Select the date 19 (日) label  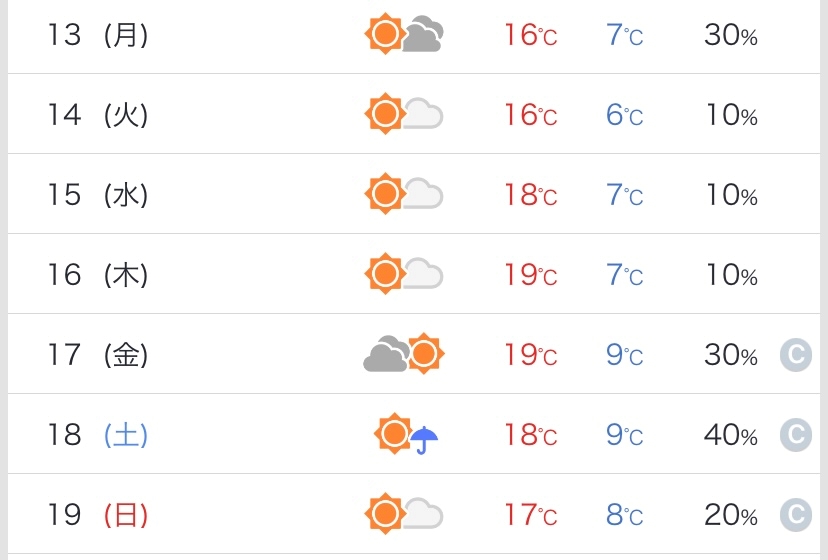coord(98,515)
